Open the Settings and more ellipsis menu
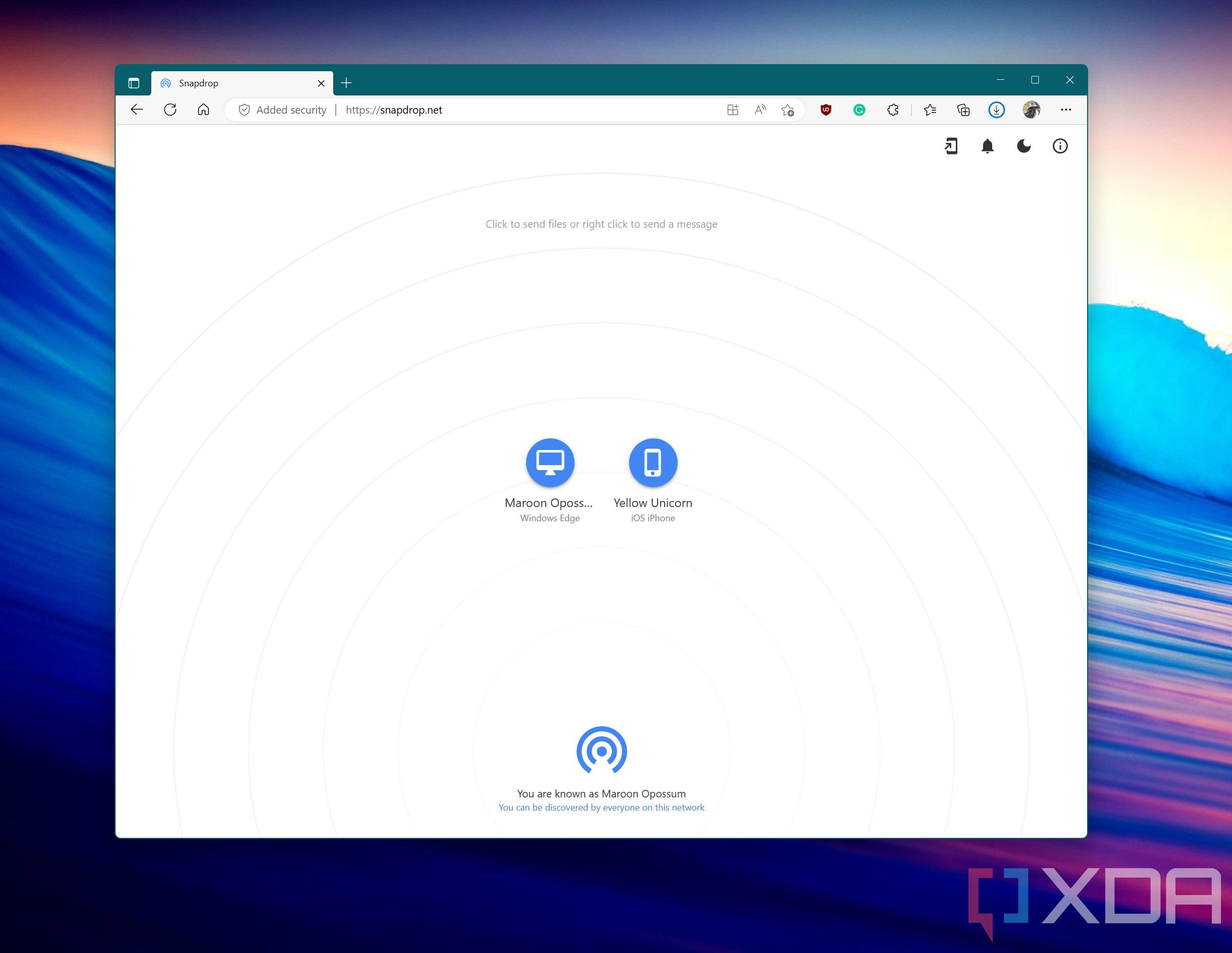The height and width of the screenshot is (953, 1232). click(x=1065, y=110)
